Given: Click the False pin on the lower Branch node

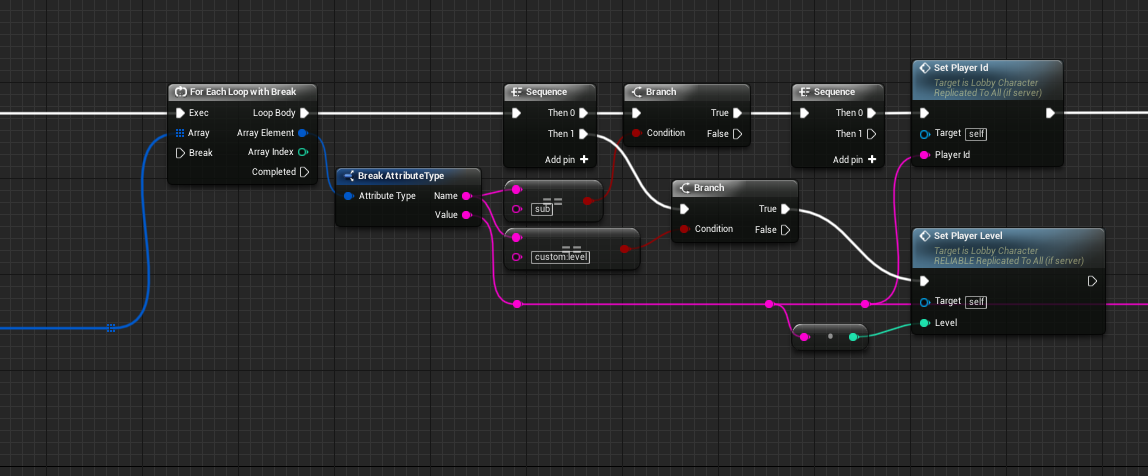Looking at the screenshot, I should click(785, 229).
